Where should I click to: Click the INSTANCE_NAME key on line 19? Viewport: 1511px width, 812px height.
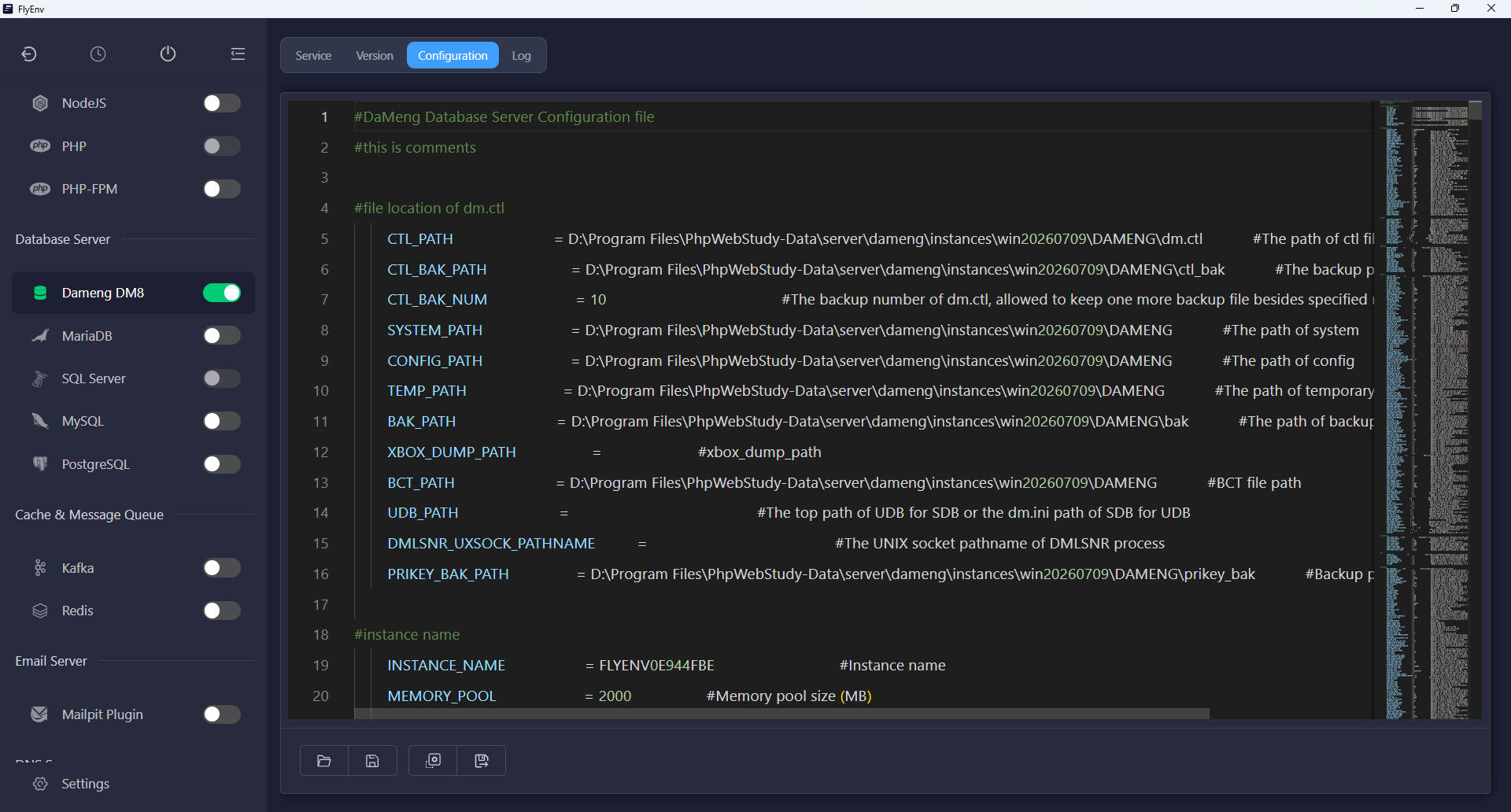click(446, 666)
